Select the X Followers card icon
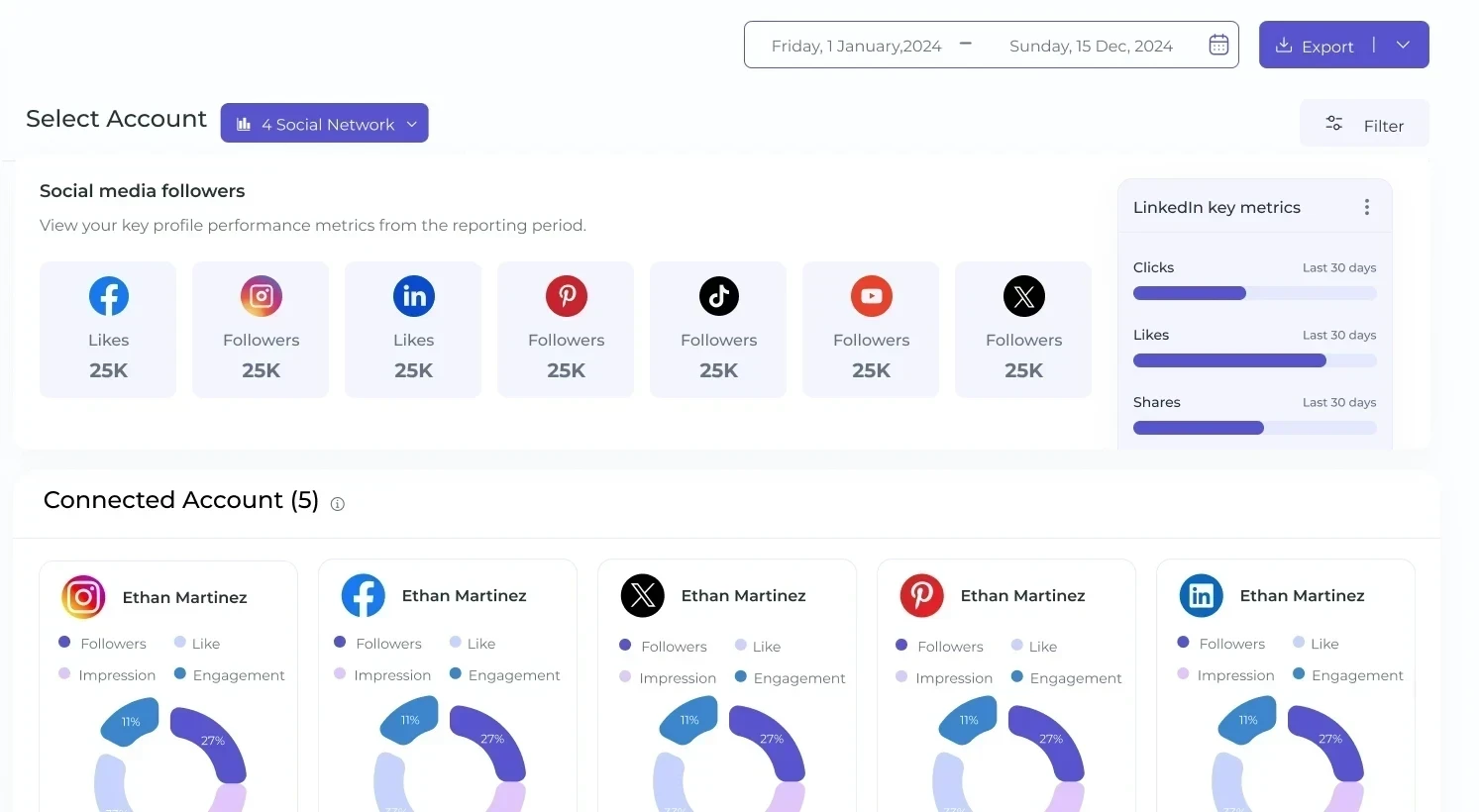Viewport: 1479px width, 812px height. point(1024,296)
